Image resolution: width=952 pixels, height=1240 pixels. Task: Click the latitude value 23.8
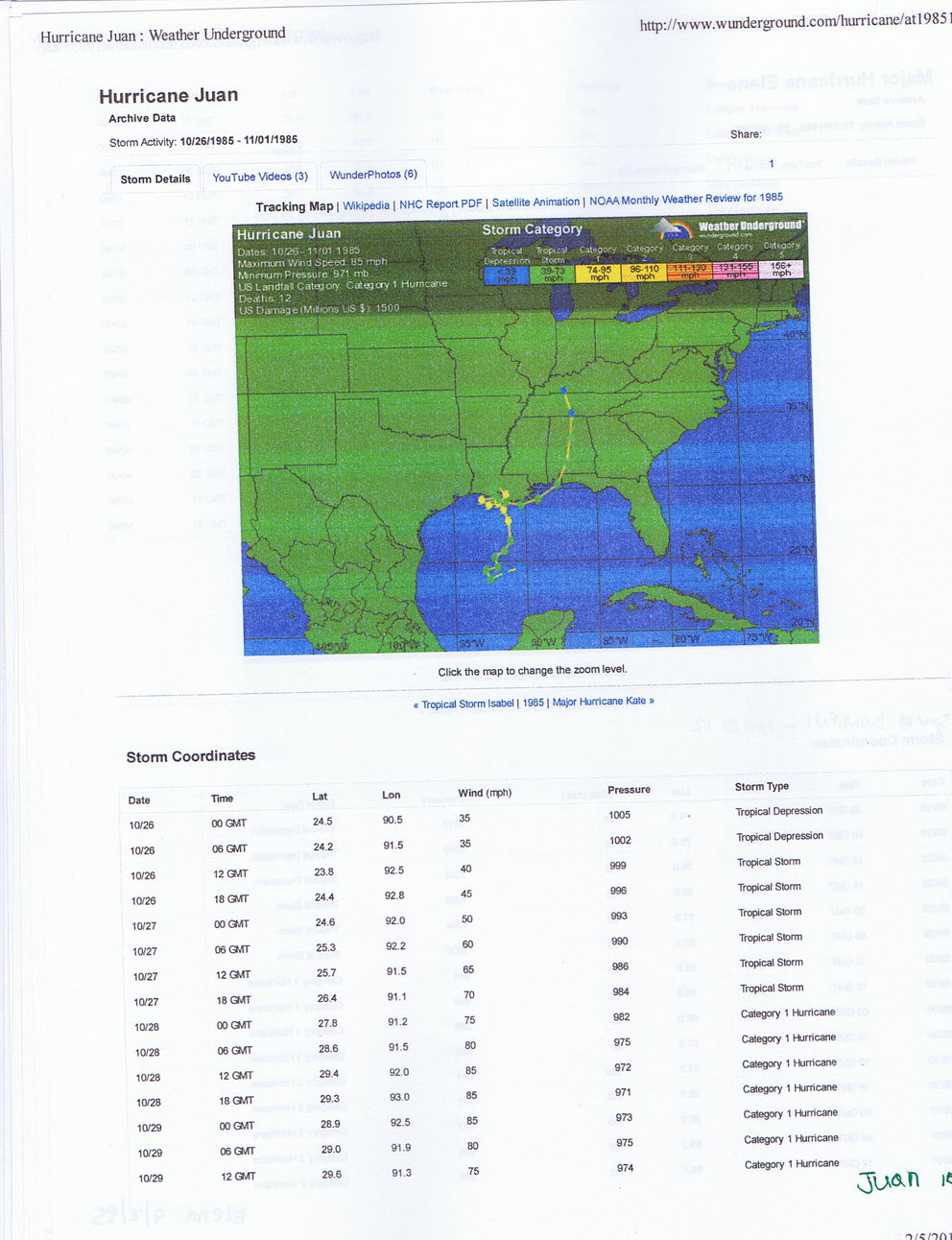coord(324,872)
